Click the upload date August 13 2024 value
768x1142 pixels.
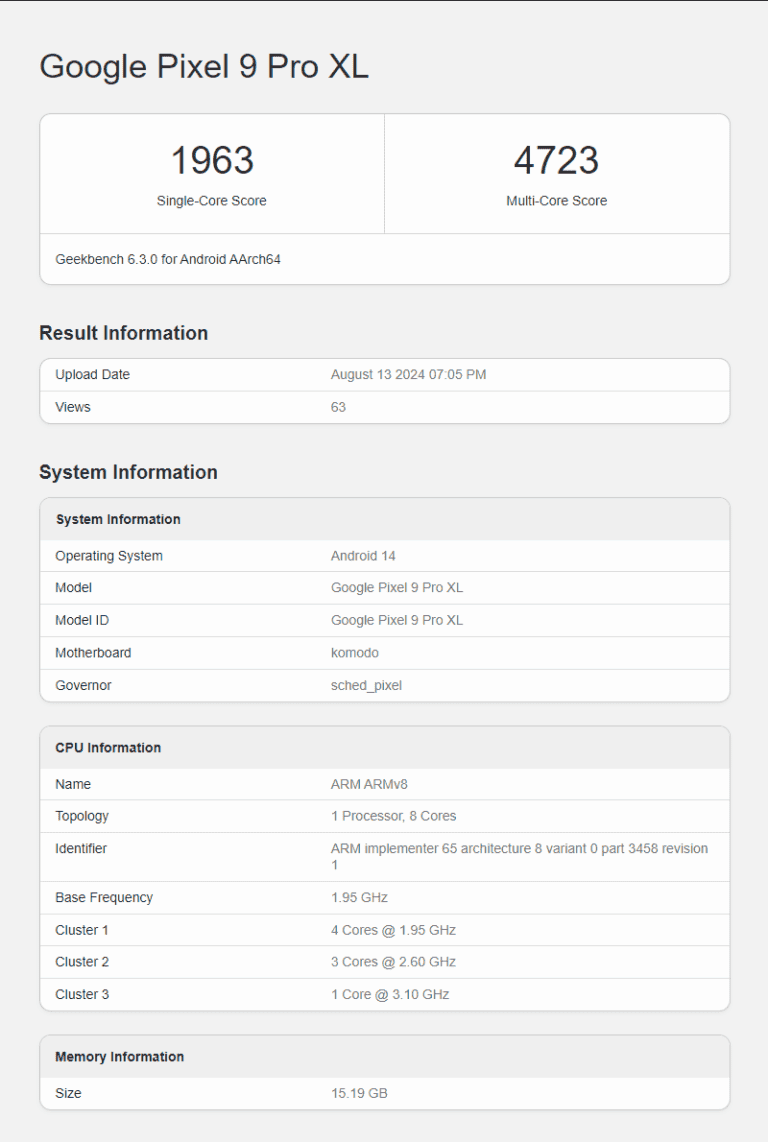click(x=408, y=375)
